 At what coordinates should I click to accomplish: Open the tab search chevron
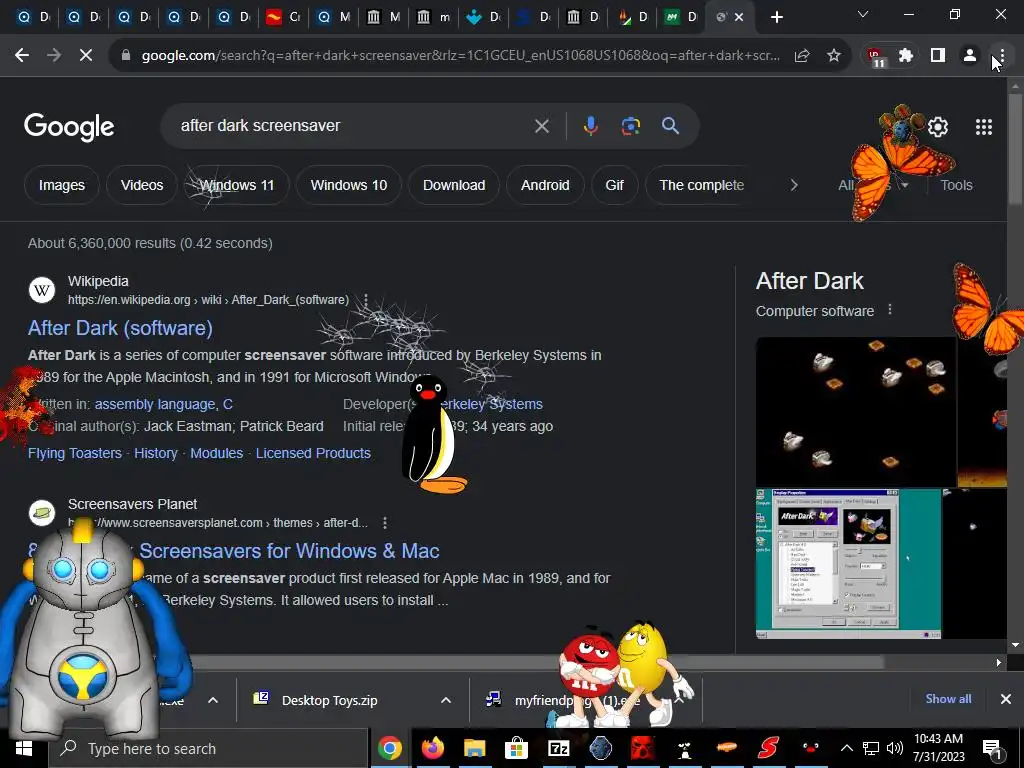click(863, 14)
